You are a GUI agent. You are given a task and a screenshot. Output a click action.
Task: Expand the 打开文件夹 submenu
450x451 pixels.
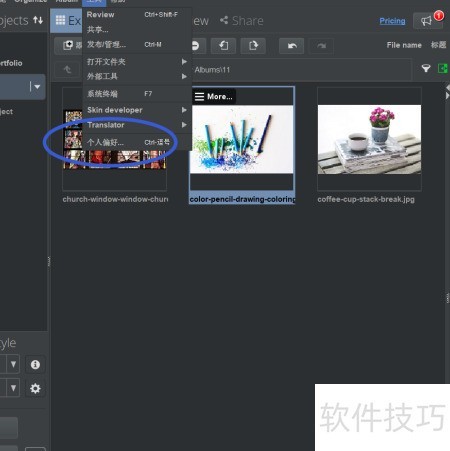[137, 62]
